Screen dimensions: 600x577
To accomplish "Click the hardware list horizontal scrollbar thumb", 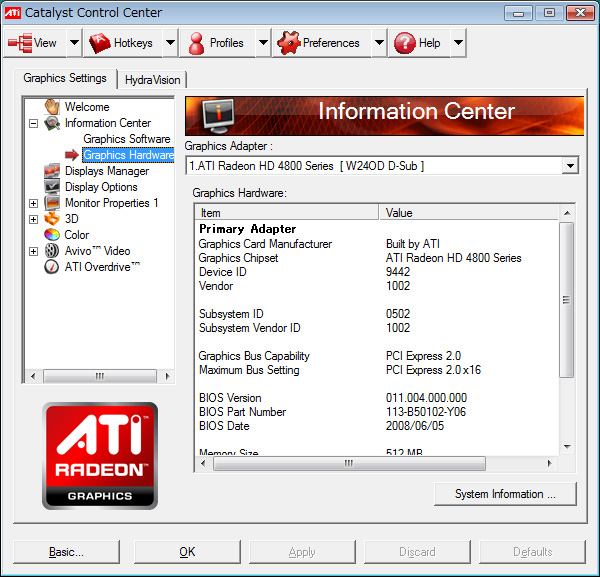I will click(x=349, y=463).
